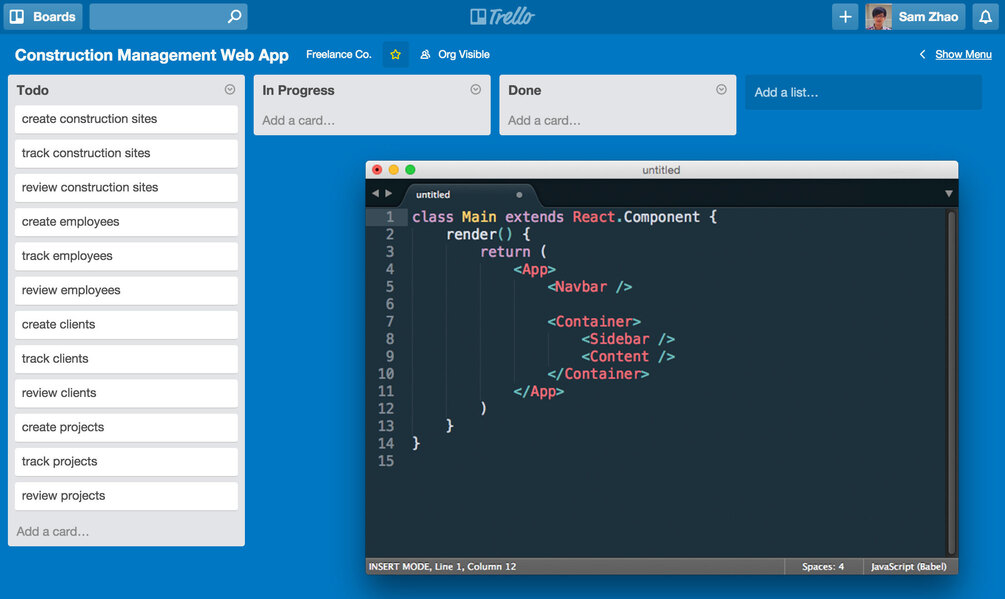Viewport: 1005px width, 599px height.
Task: Click the Org Visible people icon
Action: coord(425,54)
